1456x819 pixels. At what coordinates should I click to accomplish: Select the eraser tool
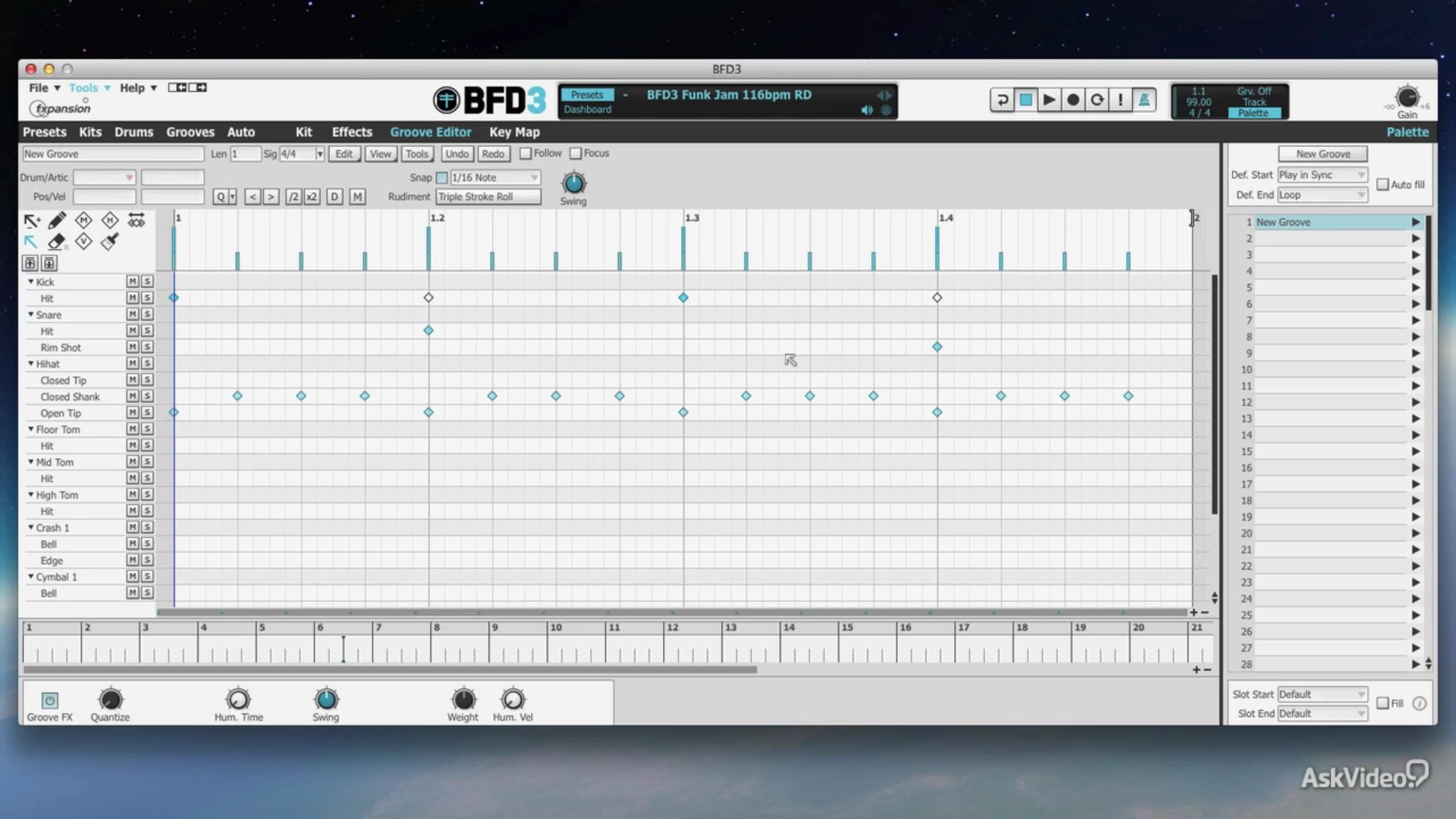tap(57, 242)
